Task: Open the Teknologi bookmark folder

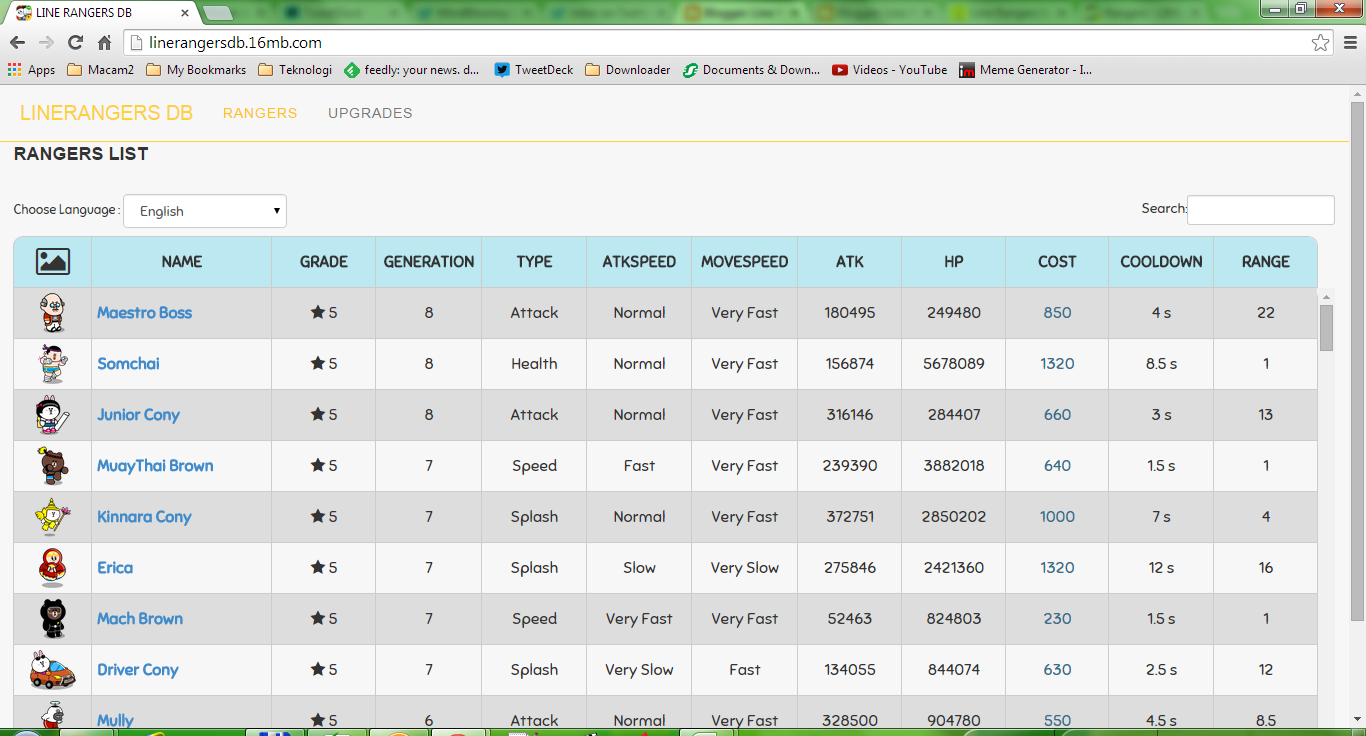Action: click(295, 70)
